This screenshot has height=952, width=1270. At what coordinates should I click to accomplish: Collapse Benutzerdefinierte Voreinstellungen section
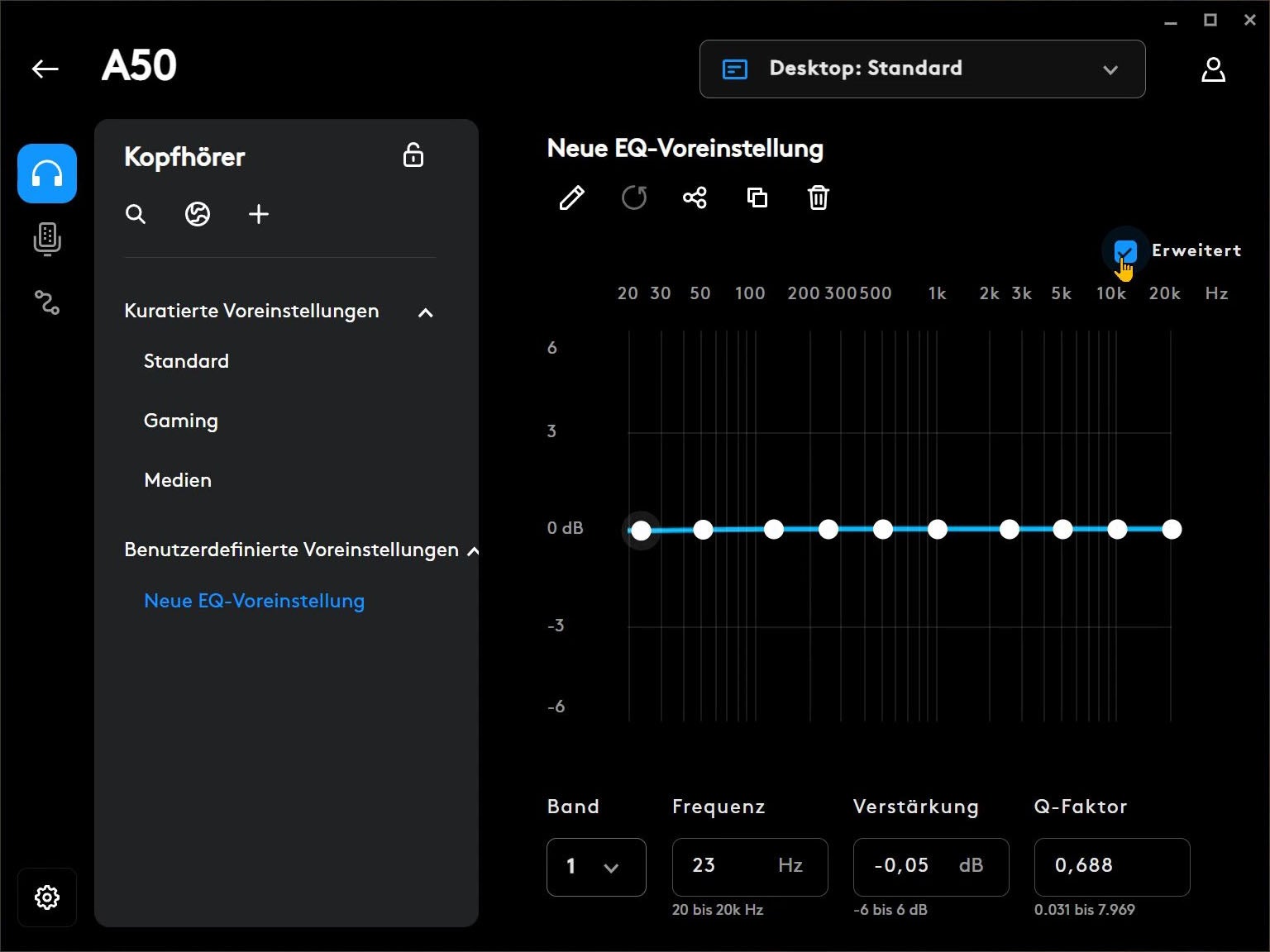tap(473, 551)
